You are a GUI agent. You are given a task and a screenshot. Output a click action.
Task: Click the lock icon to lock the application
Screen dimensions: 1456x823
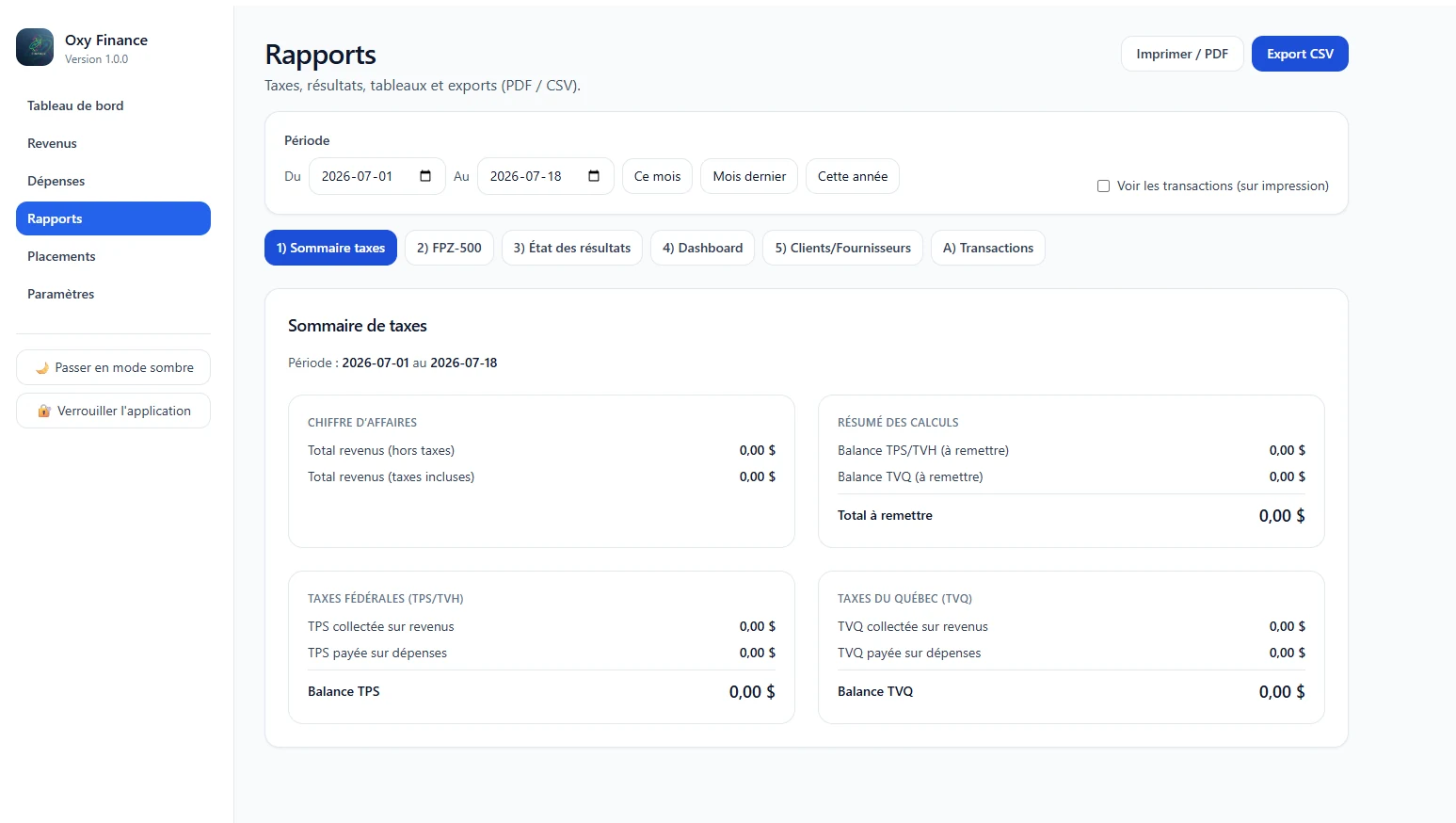(44, 411)
